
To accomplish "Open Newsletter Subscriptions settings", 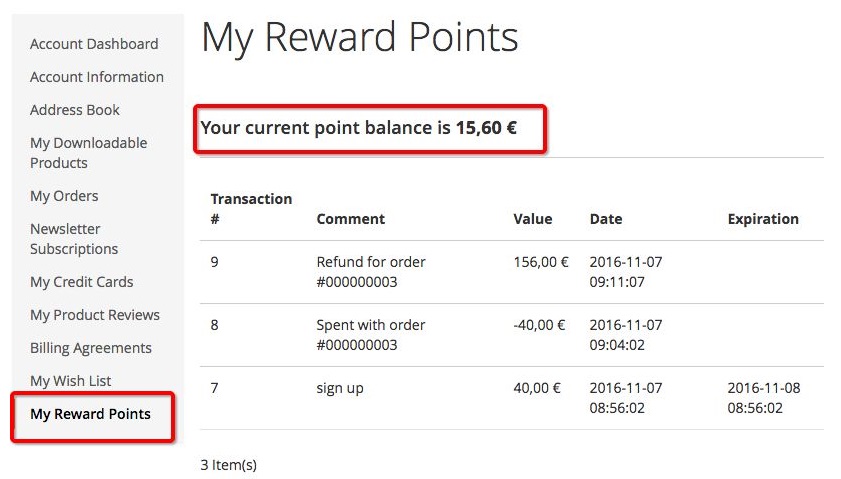I will (74, 239).
